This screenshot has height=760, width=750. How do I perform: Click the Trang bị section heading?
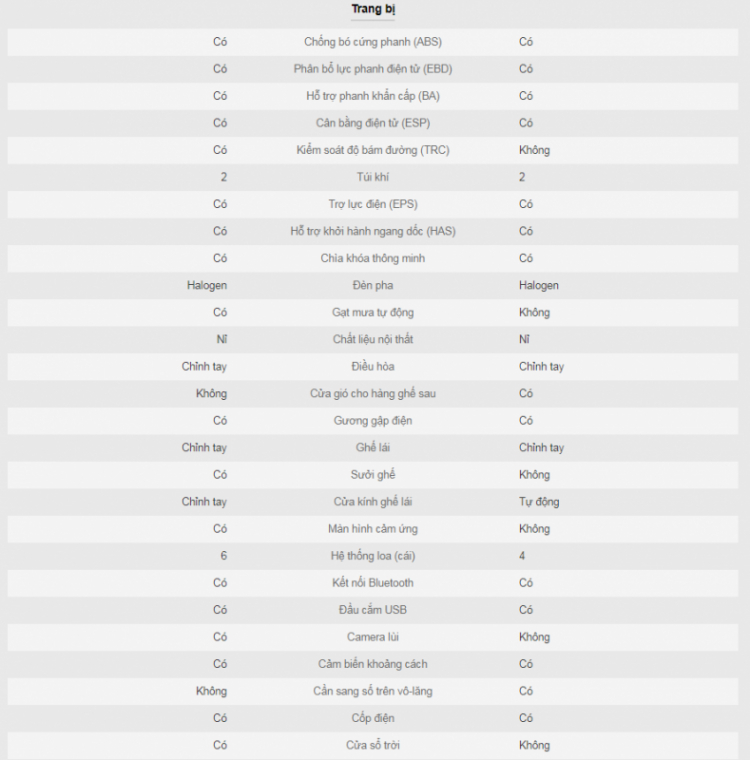click(x=373, y=9)
